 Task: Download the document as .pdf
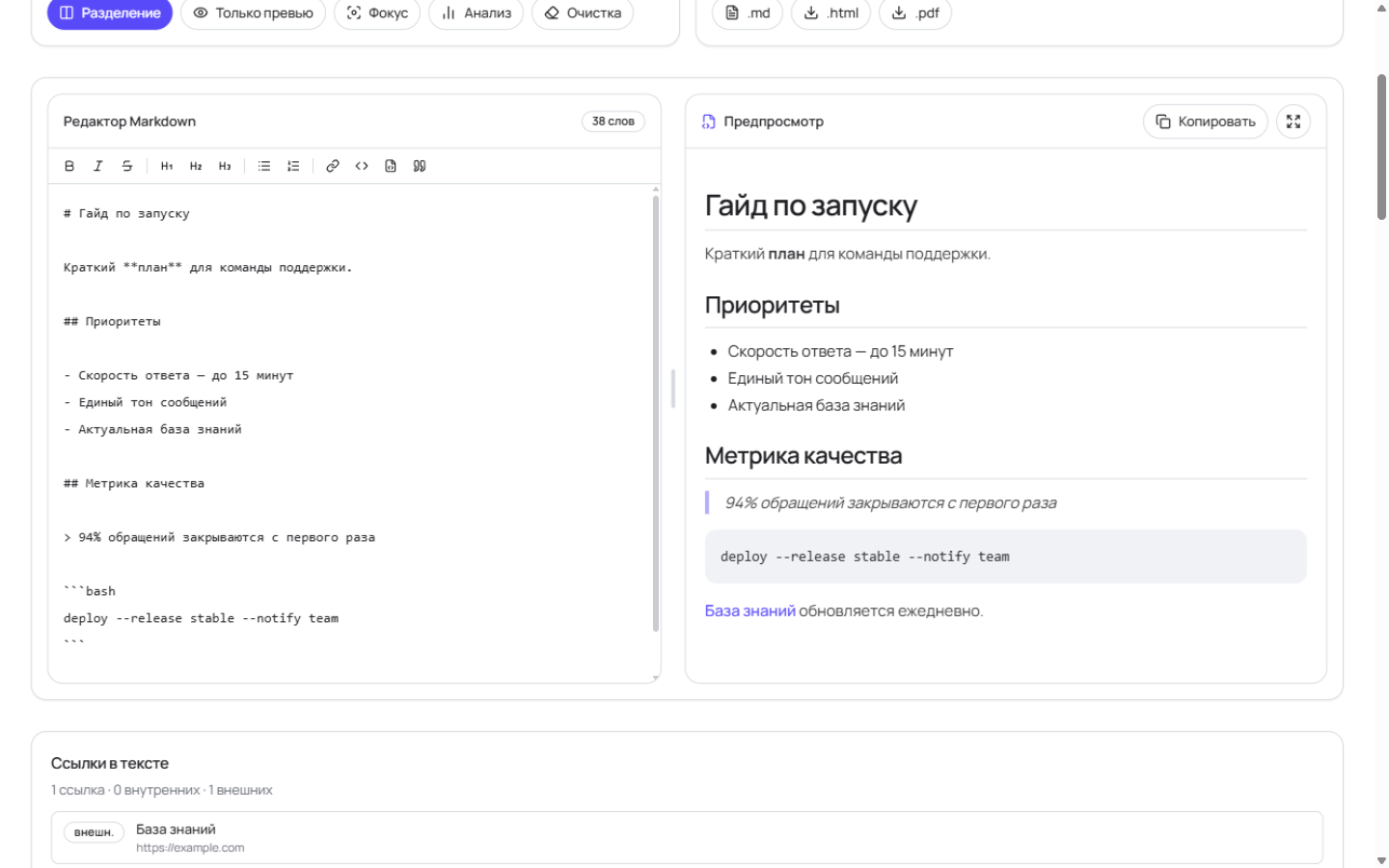(915, 14)
